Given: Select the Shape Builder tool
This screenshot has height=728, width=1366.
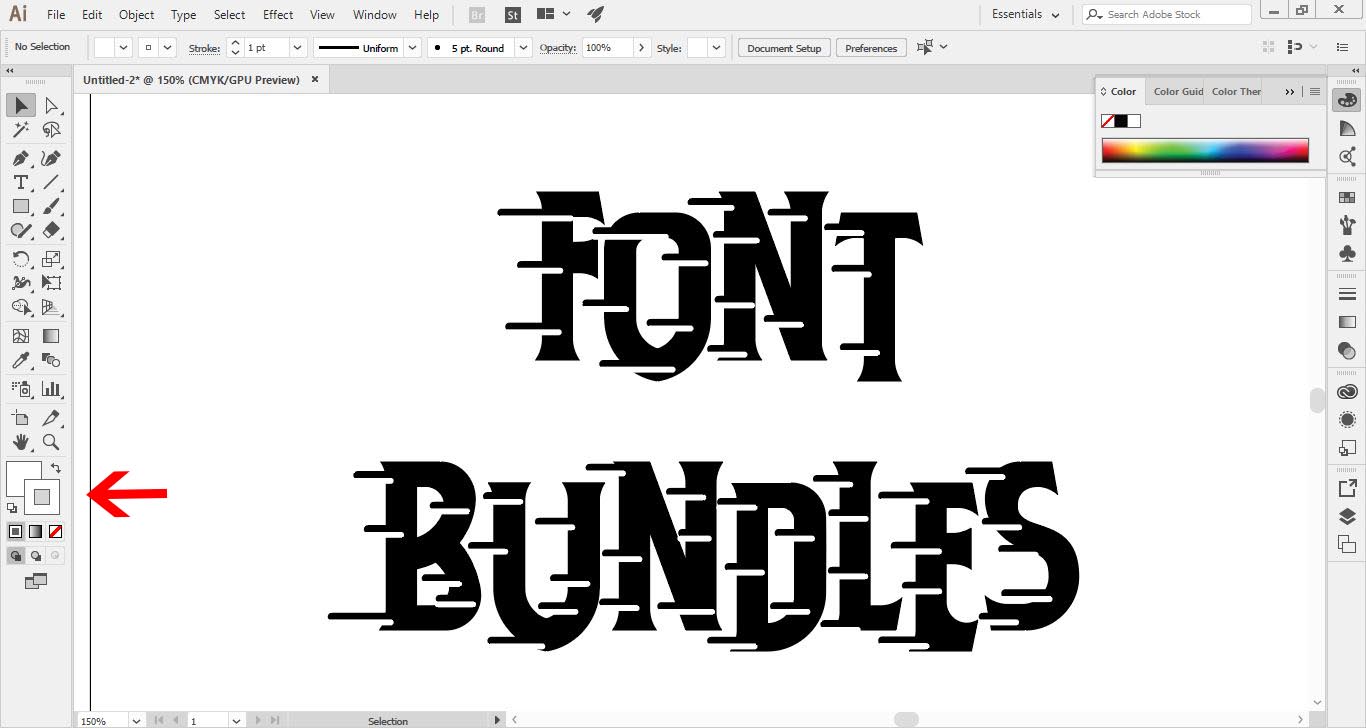Looking at the screenshot, I should (21, 307).
